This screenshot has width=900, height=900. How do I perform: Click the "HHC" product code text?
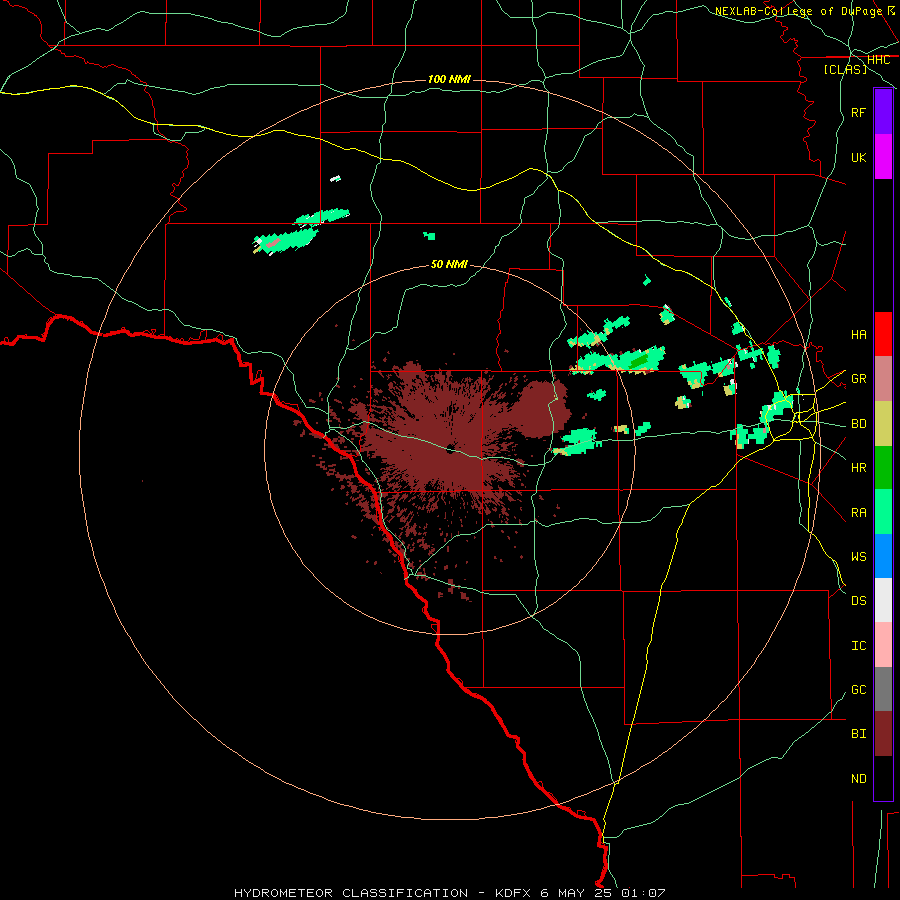[x=878, y=60]
